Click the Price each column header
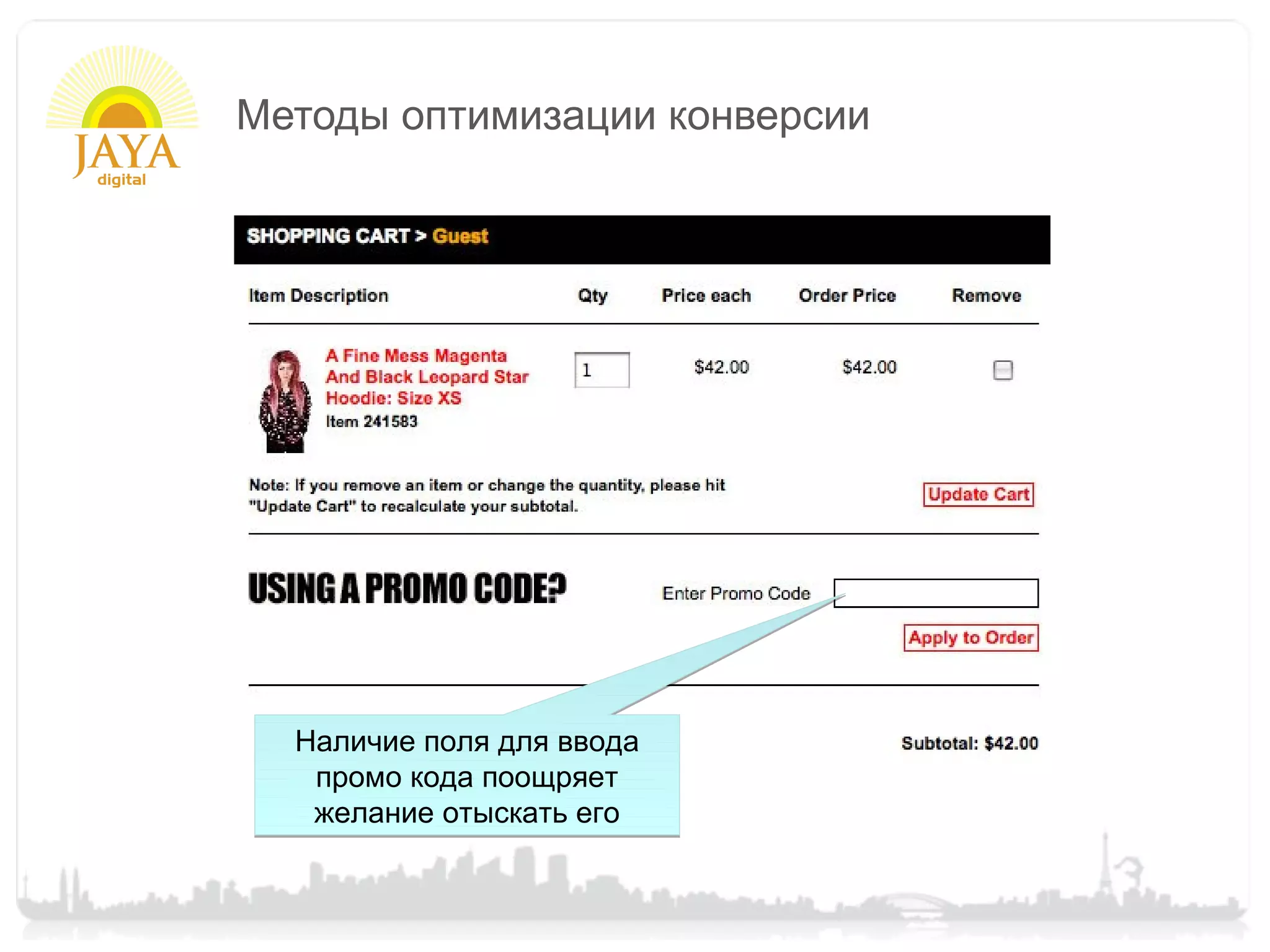The width and height of the screenshot is (1270, 952). tap(706, 296)
